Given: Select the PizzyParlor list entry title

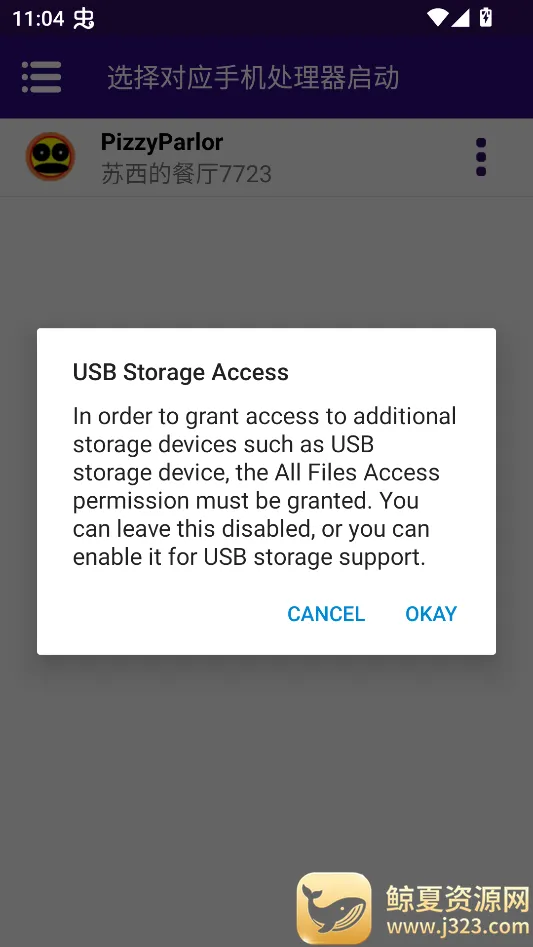Looking at the screenshot, I should (162, 142).
